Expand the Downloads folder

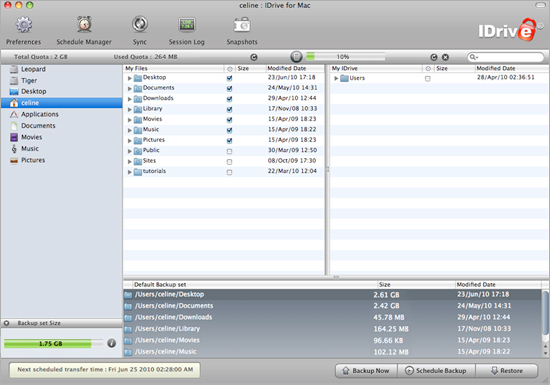pyautogui.click(x=129, y=99)
